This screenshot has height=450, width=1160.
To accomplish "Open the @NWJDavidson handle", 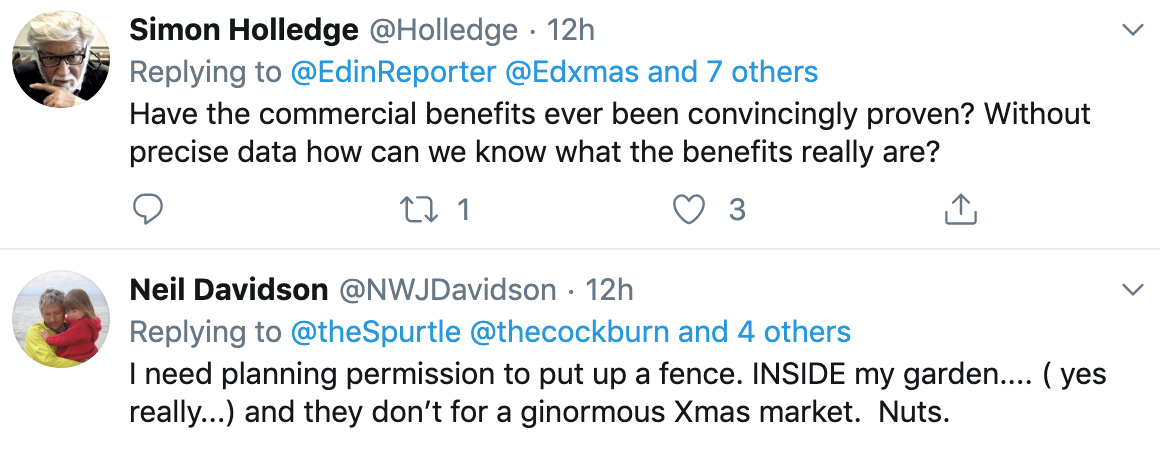I will 448,290.
